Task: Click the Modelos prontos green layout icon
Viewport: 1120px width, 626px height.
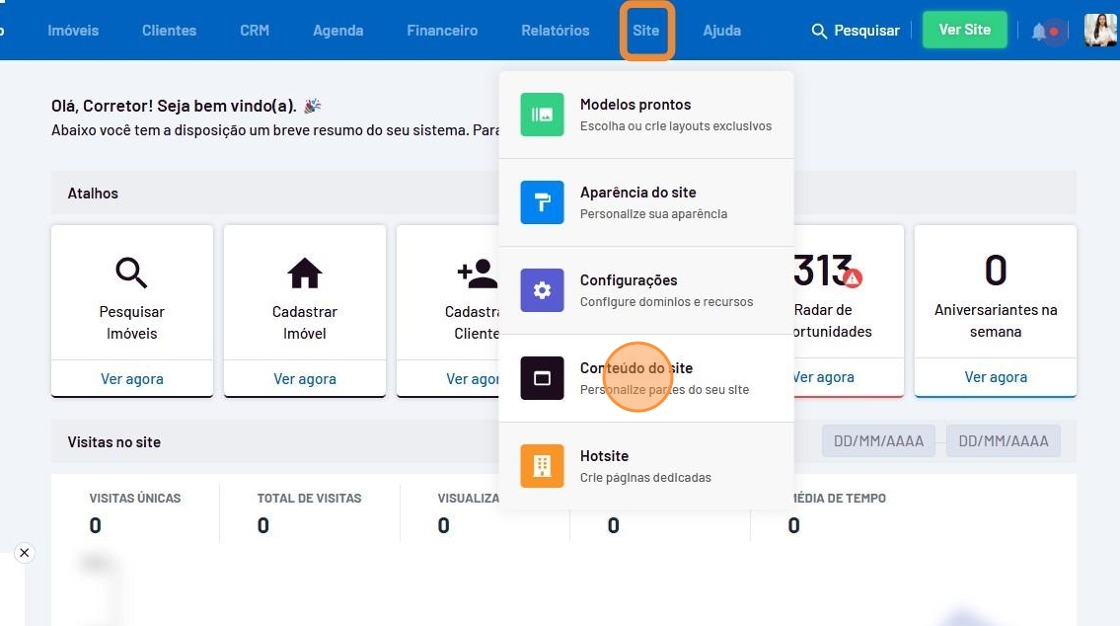Action: (542, 114)
